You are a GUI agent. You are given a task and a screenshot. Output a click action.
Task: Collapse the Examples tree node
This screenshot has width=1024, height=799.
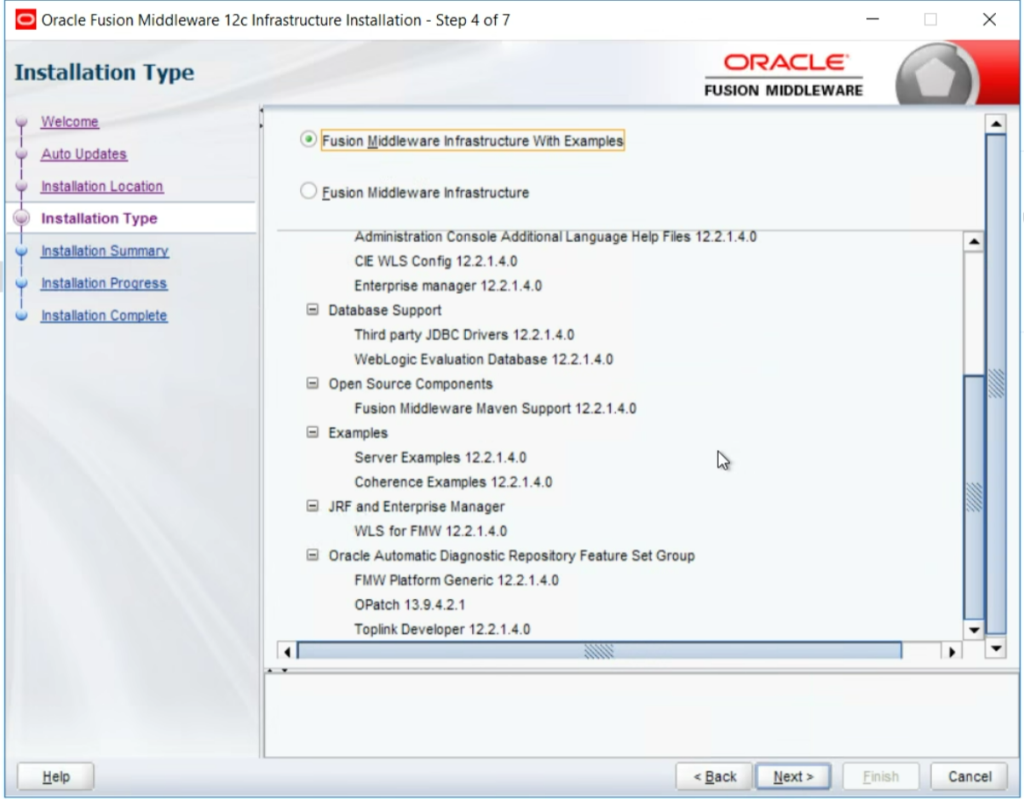(313, 432)
